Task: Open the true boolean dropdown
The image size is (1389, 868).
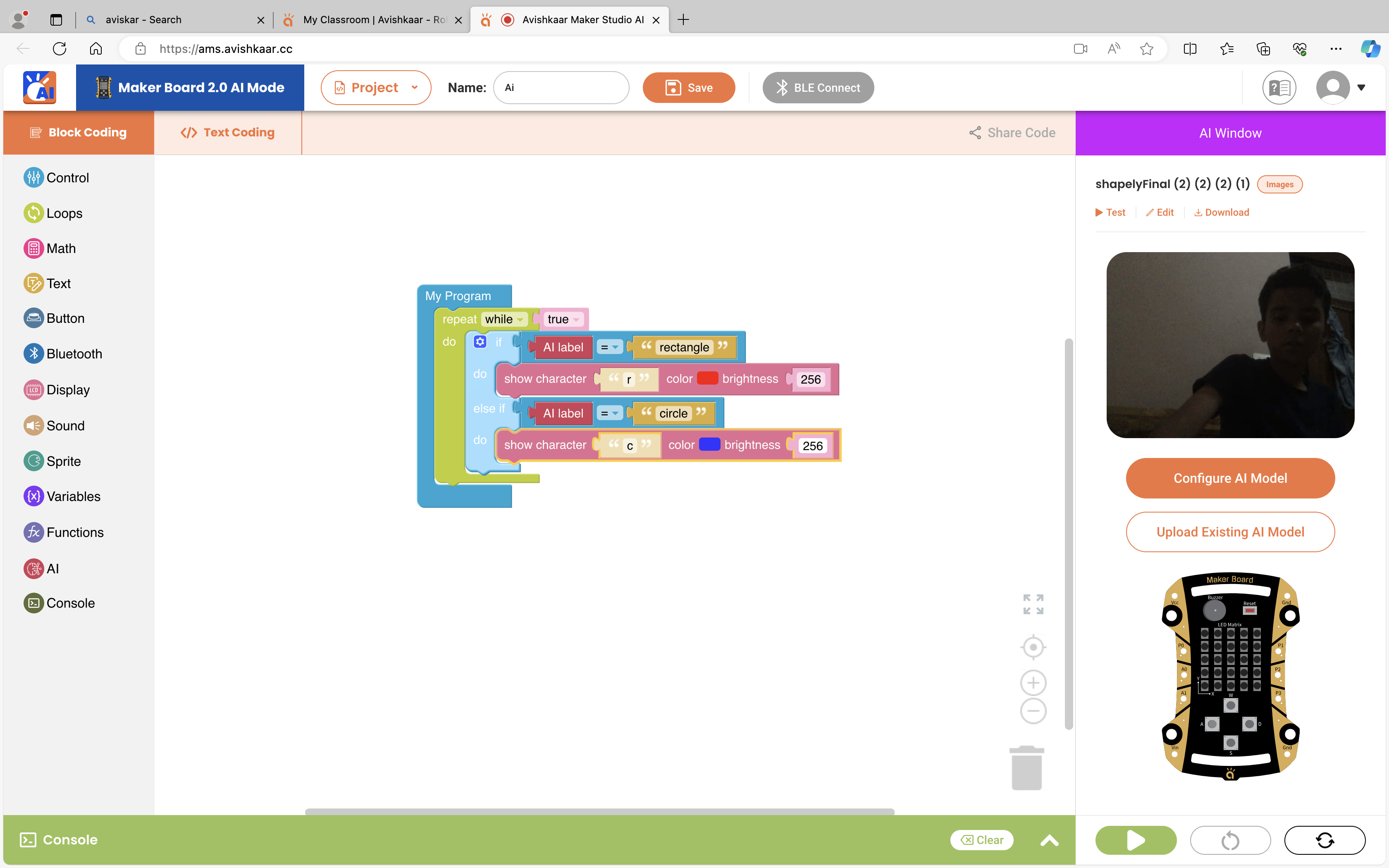Action: coord(563,319)
